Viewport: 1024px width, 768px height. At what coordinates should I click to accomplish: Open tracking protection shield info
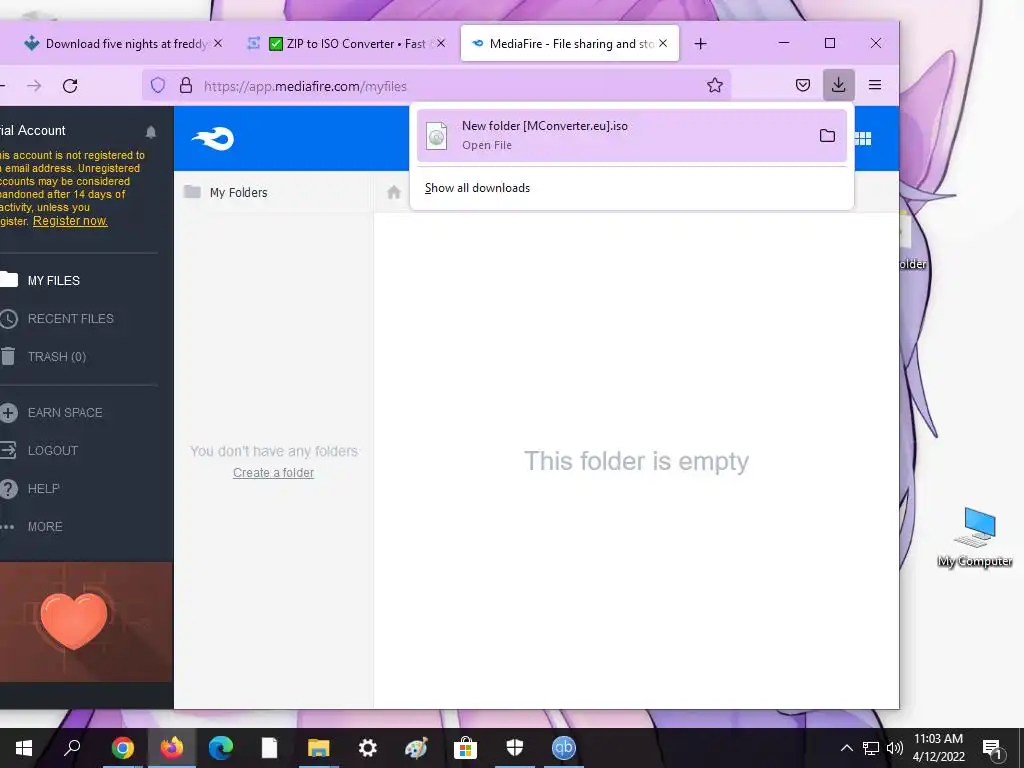158,86
